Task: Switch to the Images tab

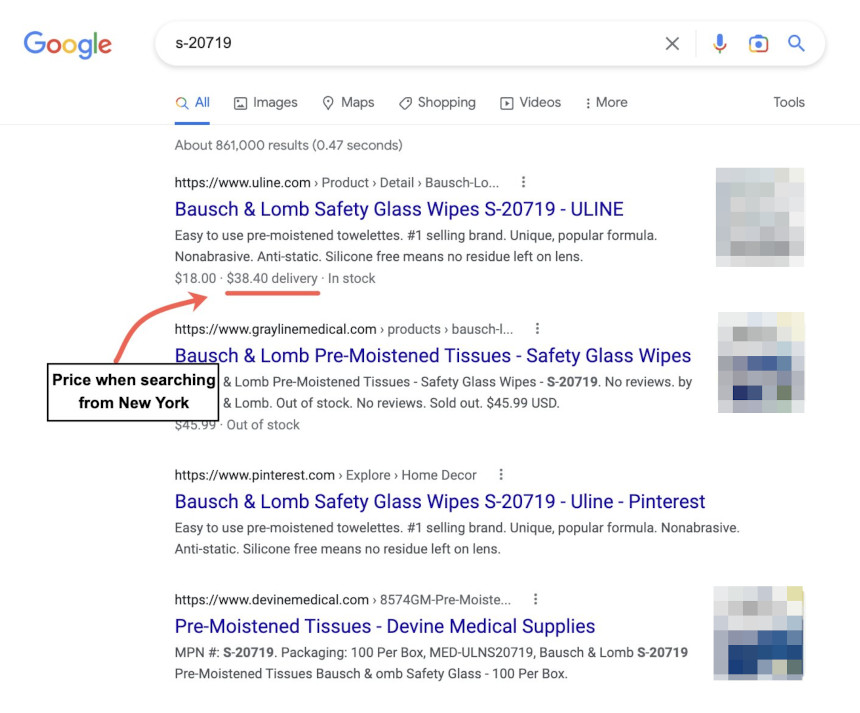Action: [265, 102]
